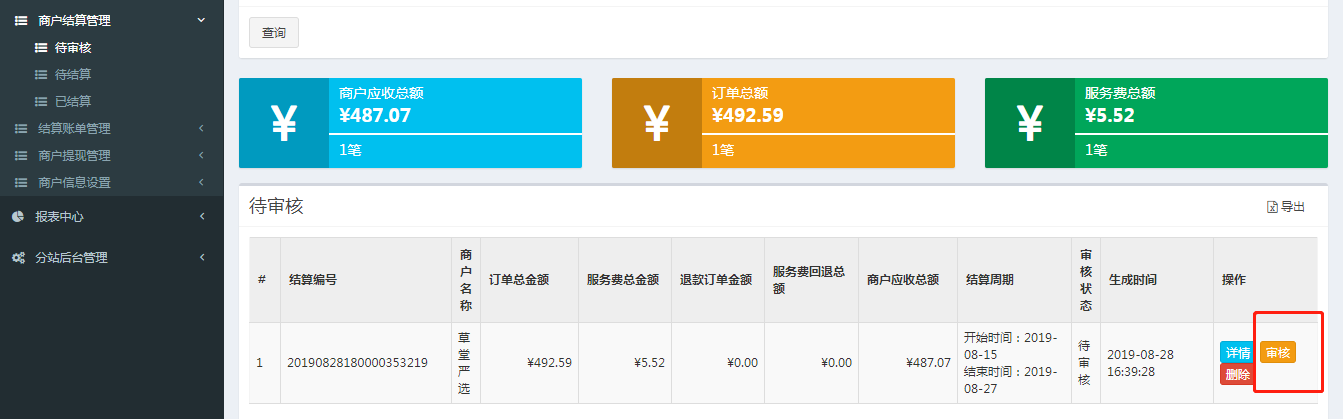Click the list icon beside 待审核

41,47
